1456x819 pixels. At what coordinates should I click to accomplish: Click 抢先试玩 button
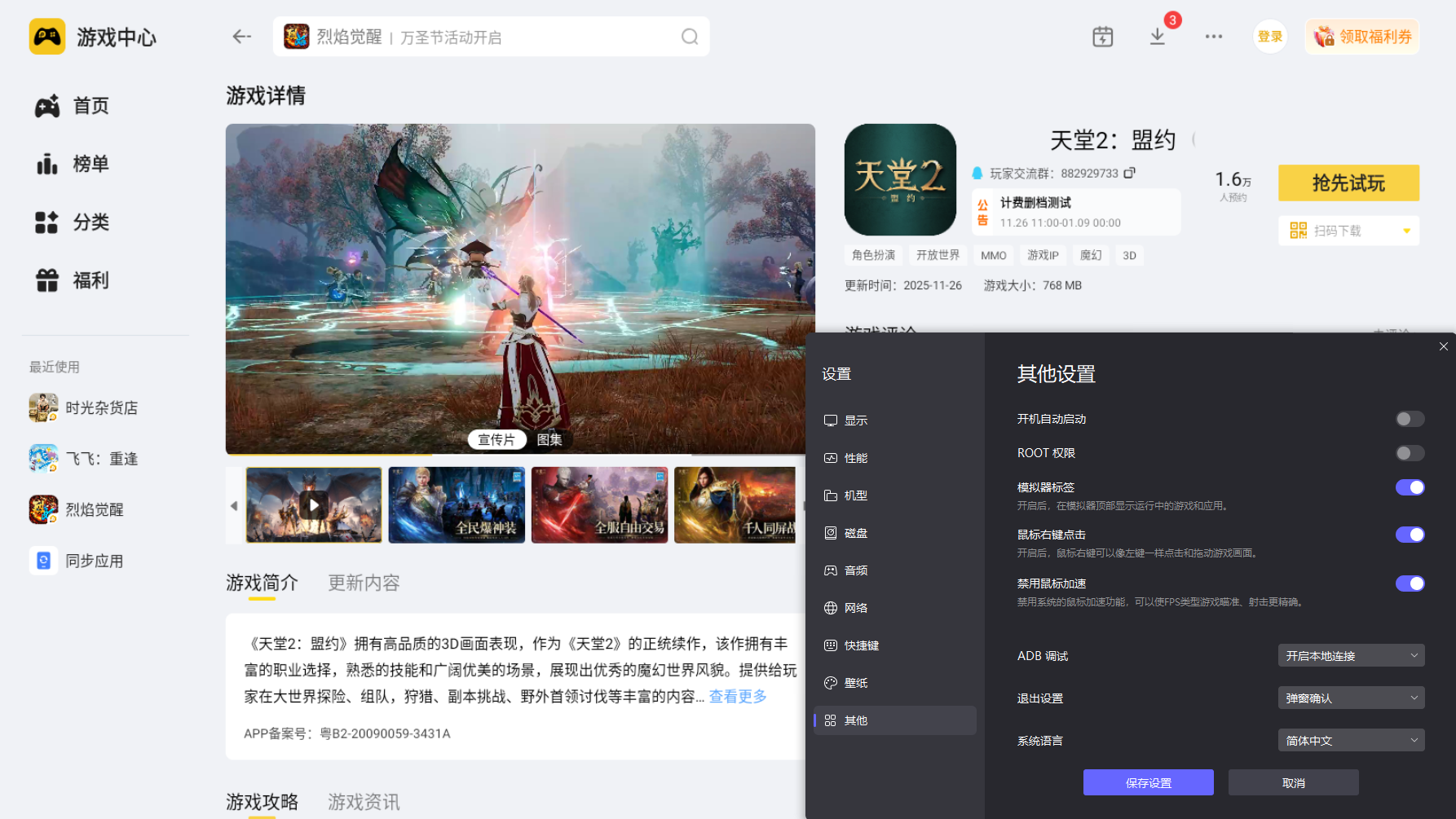[1348, 183]
